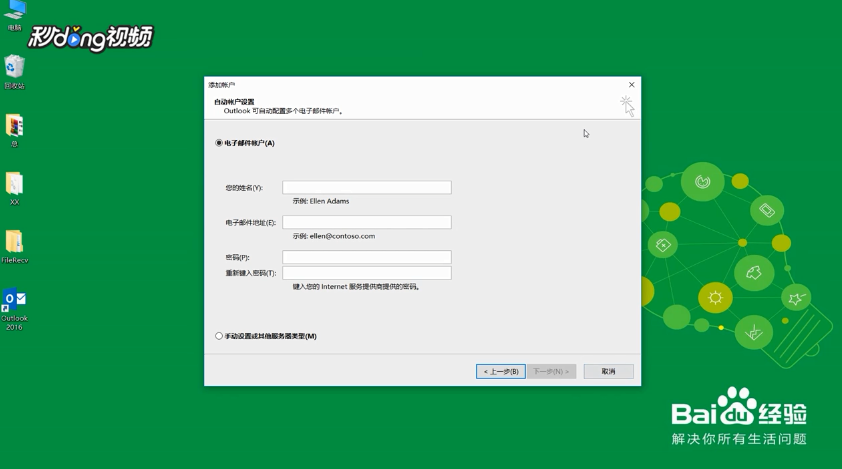
Task: Go back with the 上一步(B) button
Action: coord(500,371)
